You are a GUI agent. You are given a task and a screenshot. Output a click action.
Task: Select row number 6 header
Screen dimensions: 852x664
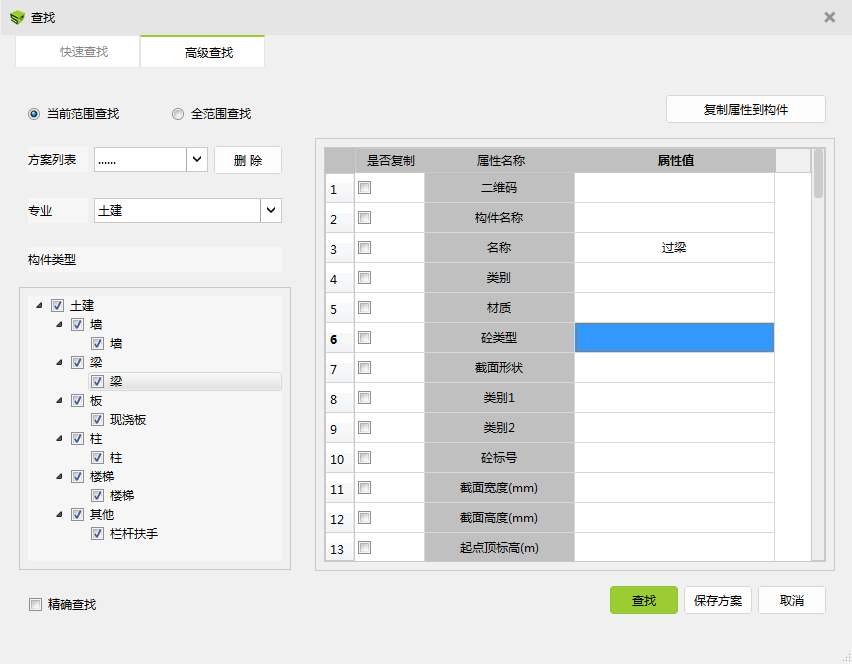click(340, 339)
